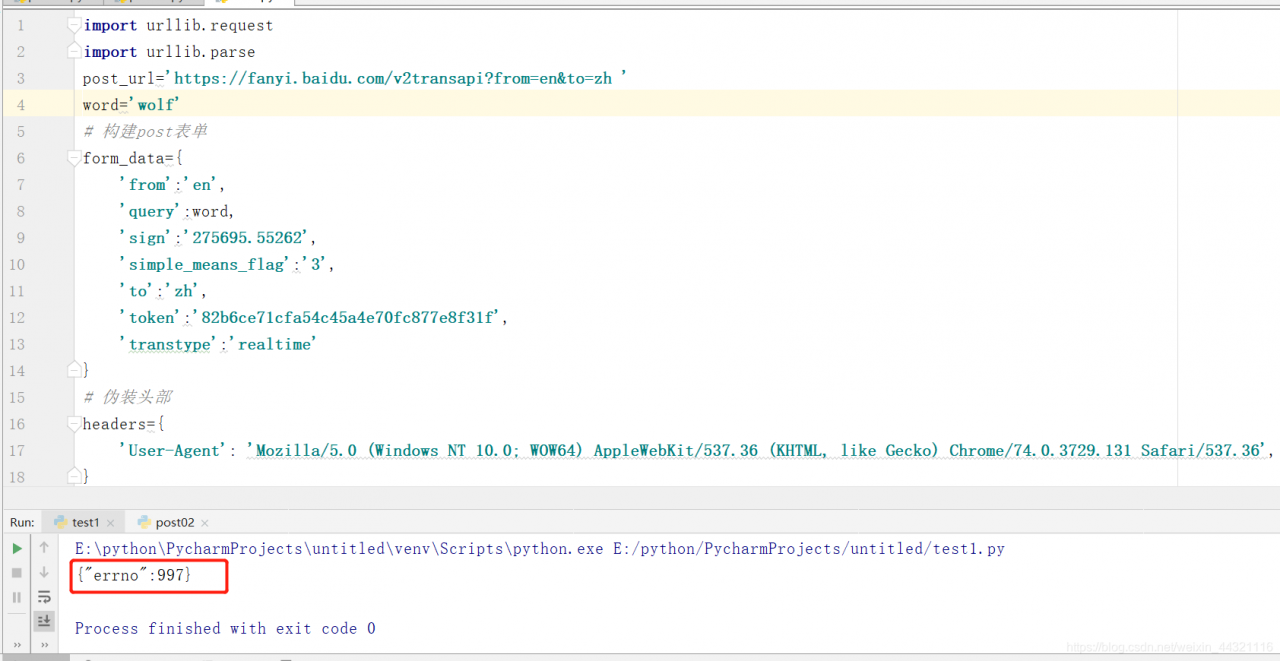1280x661 pixels.
Task: Click the fold end marker at line 18
Action: 73,477
